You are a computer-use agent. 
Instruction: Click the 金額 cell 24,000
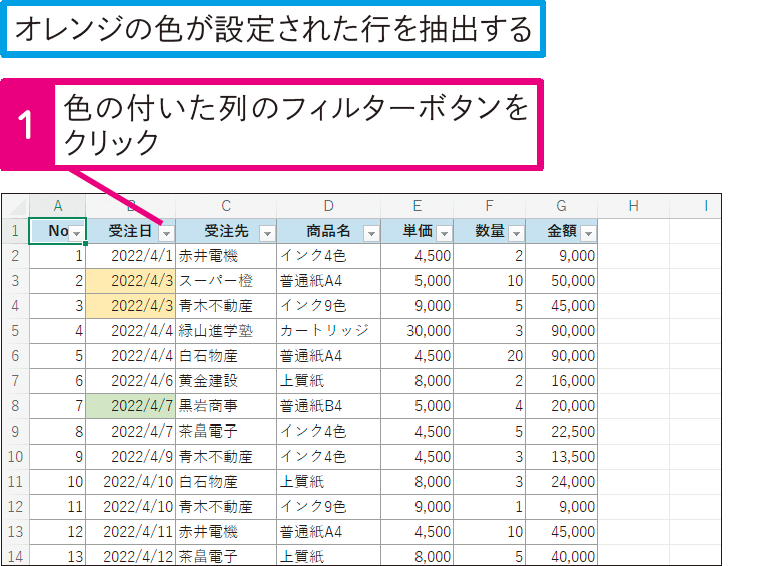(562, 482)
